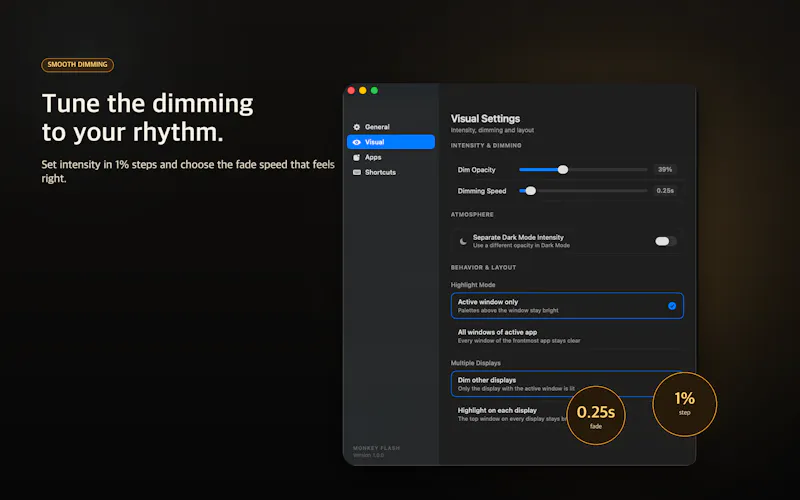
Task: Click the 0.25s fade circle badge
Action: (596, 416)
